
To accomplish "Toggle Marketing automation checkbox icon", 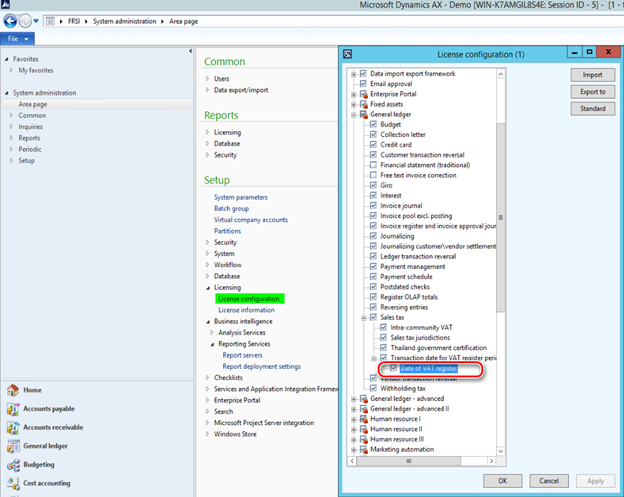I will [364, 450].
